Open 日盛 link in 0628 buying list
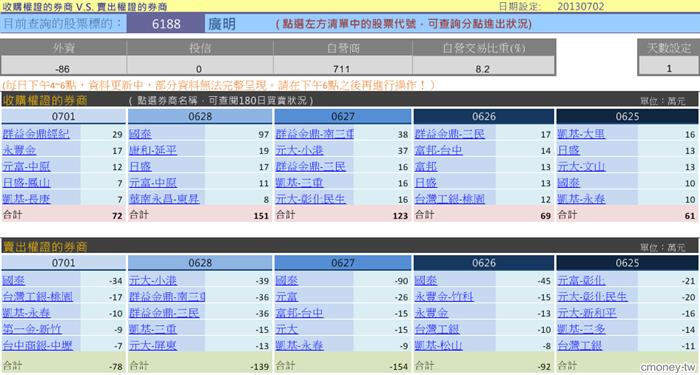This screenshot has width=700, height=375. tap(140, 167)
